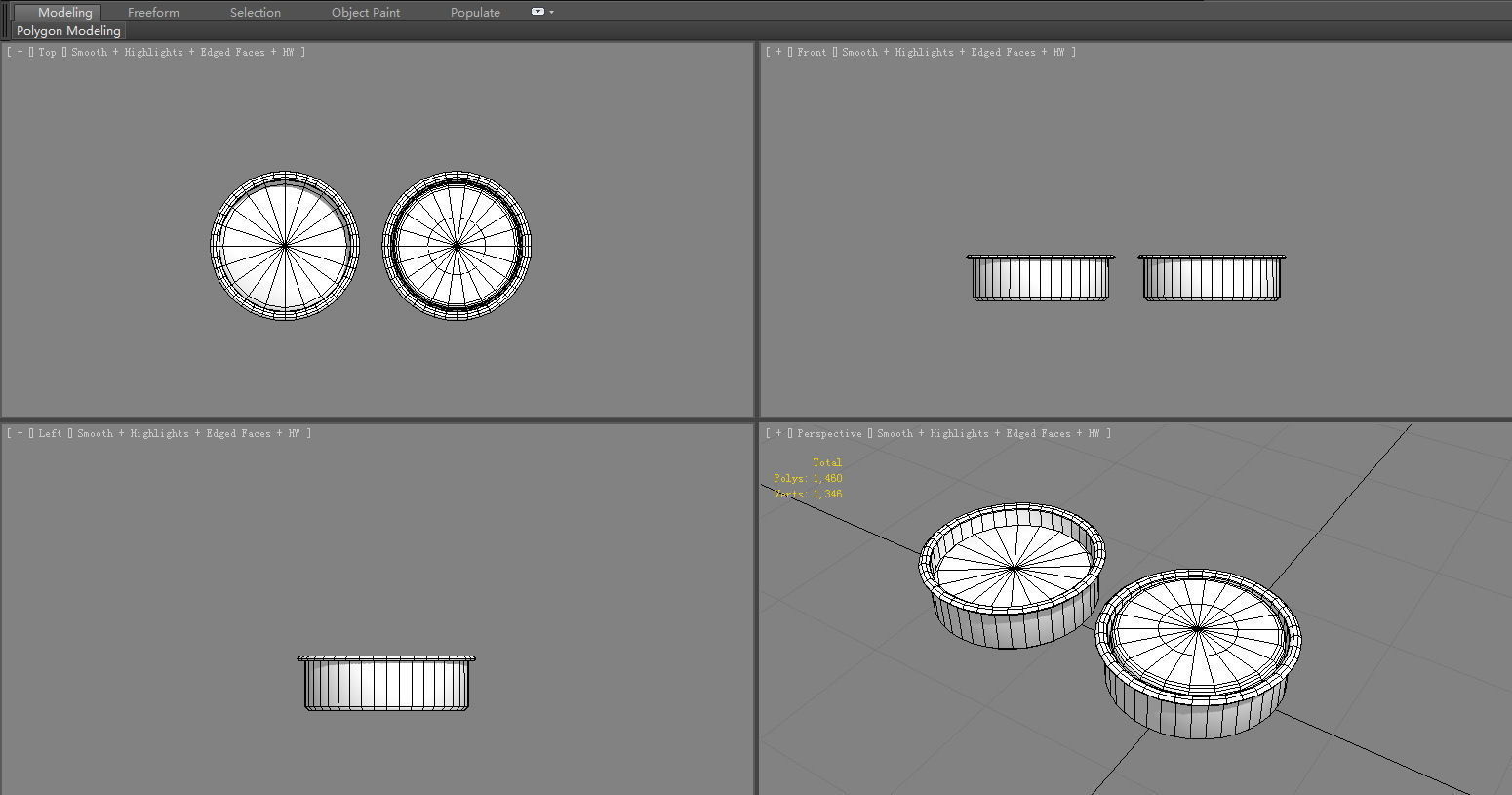
Task: Open the Object Paint tab
Action: [366, 12]
